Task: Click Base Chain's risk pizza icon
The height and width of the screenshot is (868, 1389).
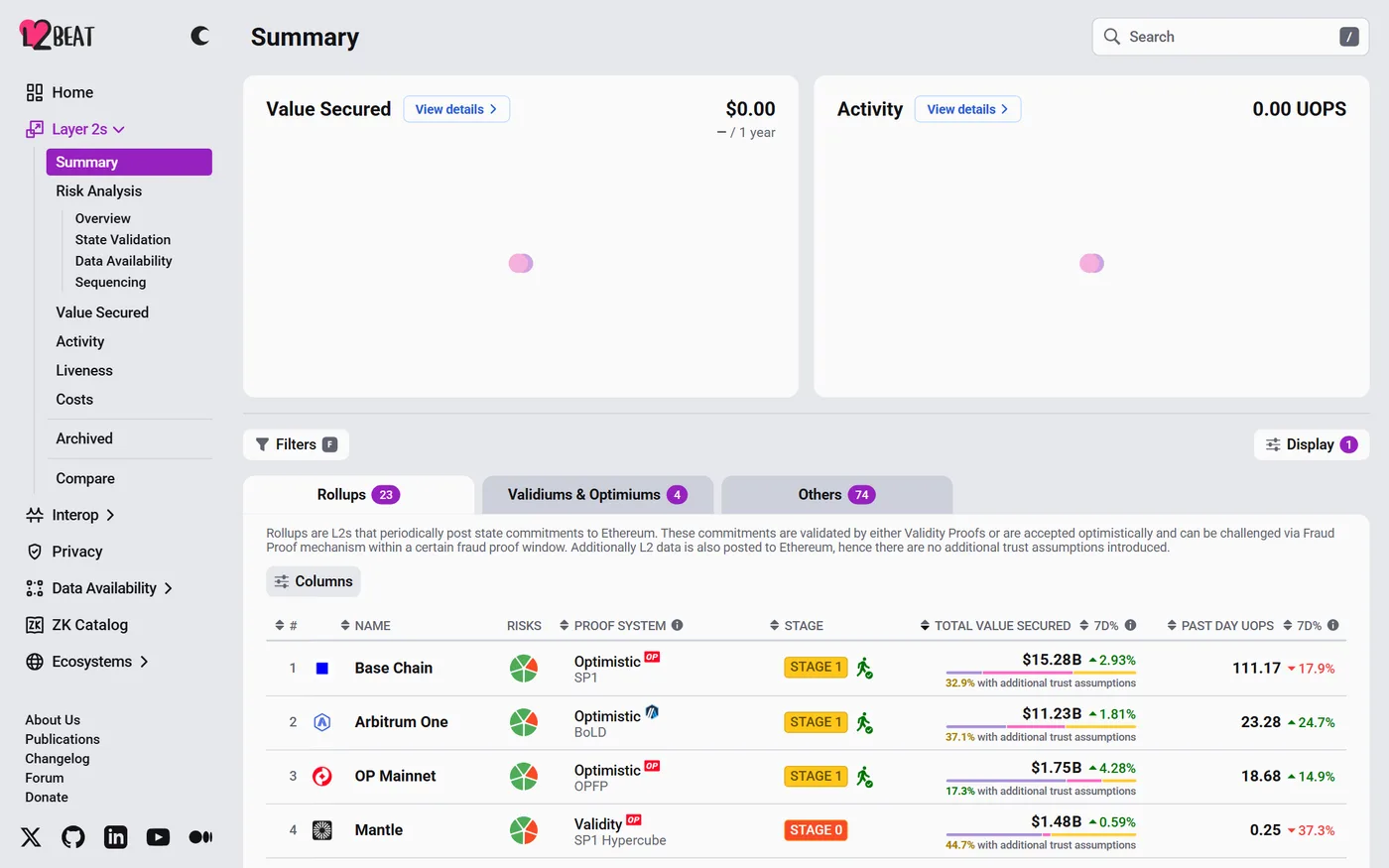Action: pos(524,669)
